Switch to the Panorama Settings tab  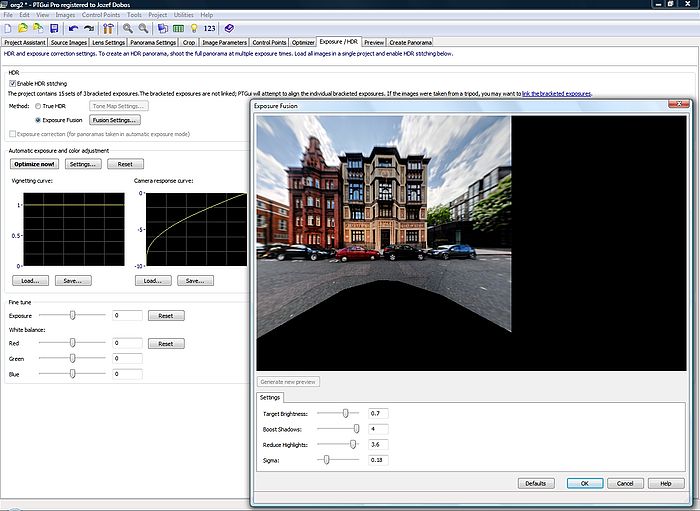click(154, 43)
